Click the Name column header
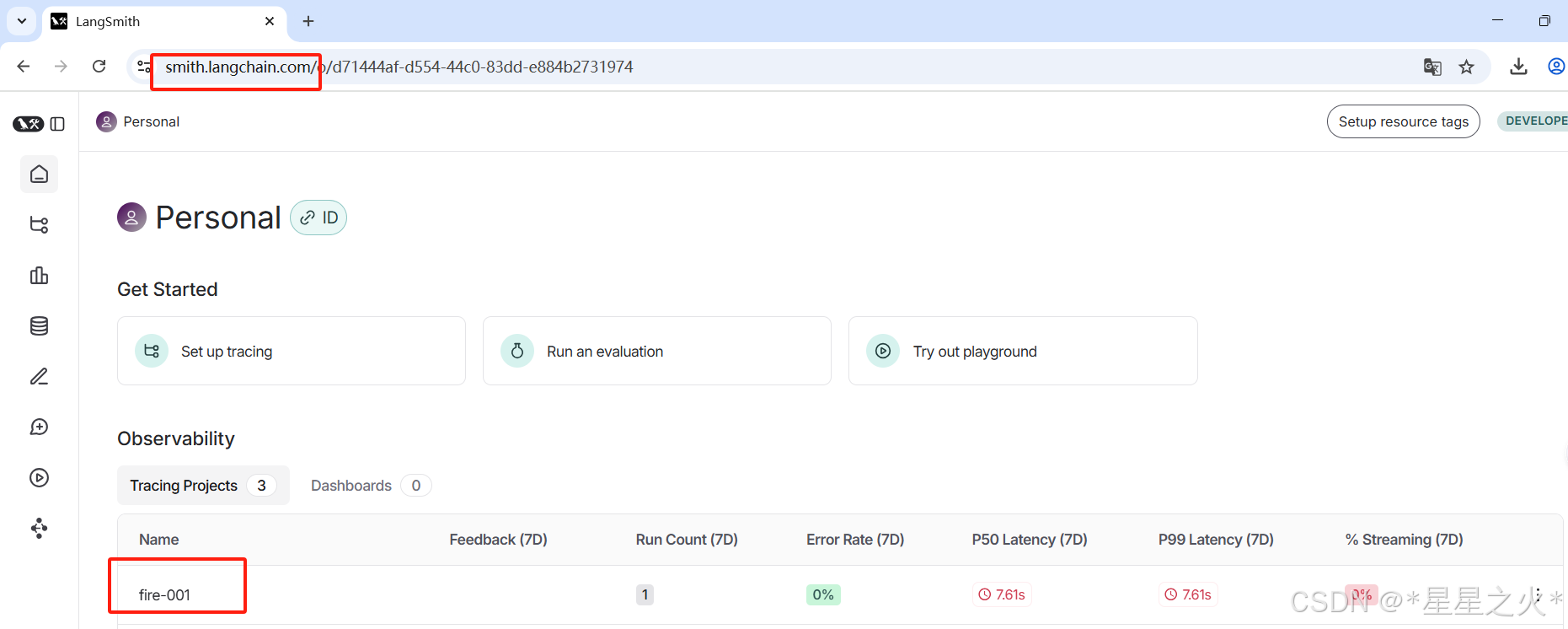 pos(158,540)
